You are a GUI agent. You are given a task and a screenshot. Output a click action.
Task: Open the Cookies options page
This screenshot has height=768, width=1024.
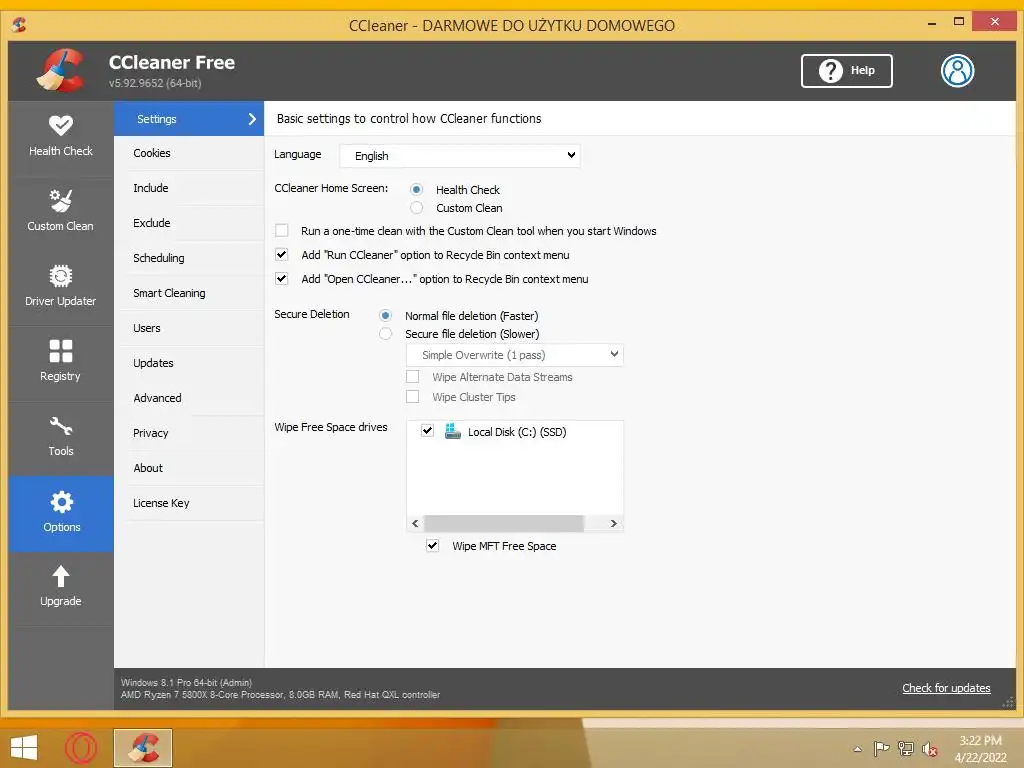(x=189, y=153)
